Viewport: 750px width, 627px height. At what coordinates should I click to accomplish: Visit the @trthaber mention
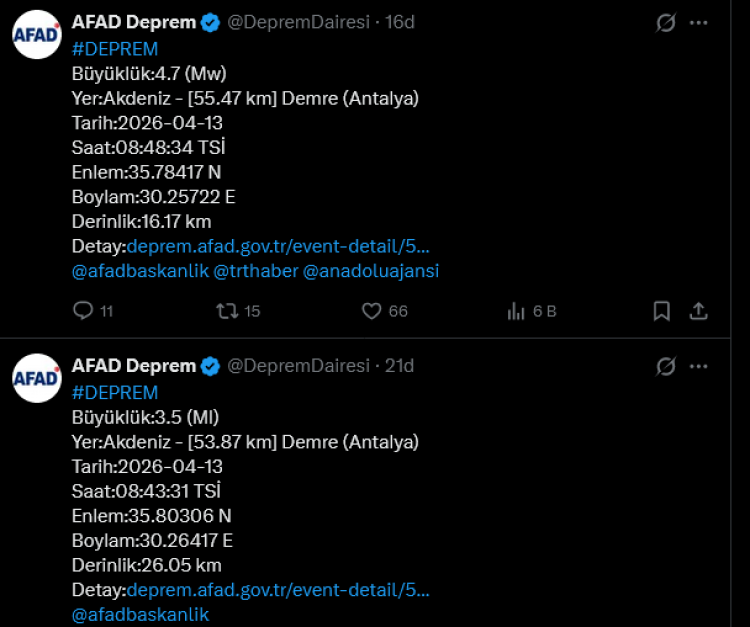point(256,271)
